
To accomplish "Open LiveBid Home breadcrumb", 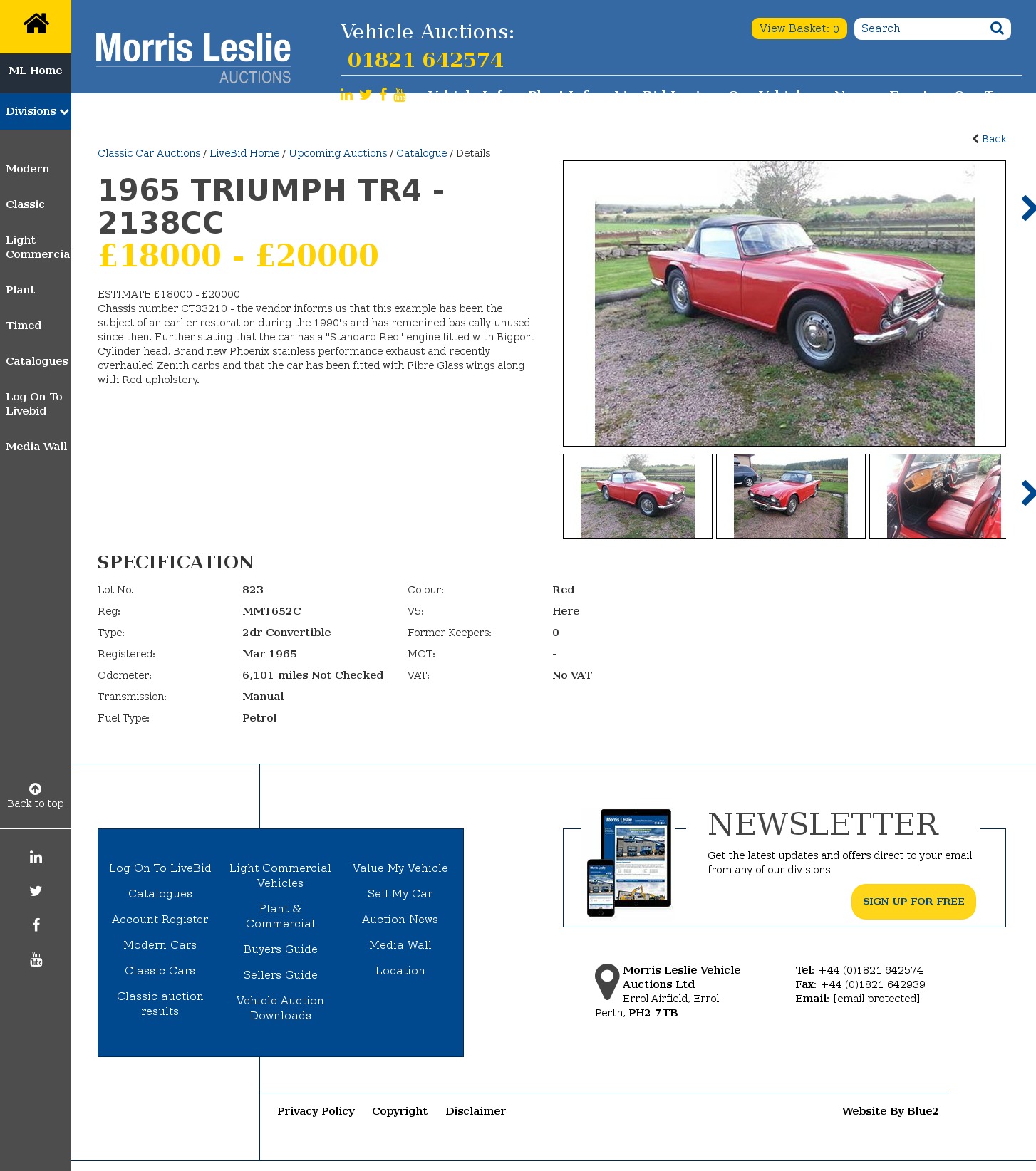I will coord(244,153).
